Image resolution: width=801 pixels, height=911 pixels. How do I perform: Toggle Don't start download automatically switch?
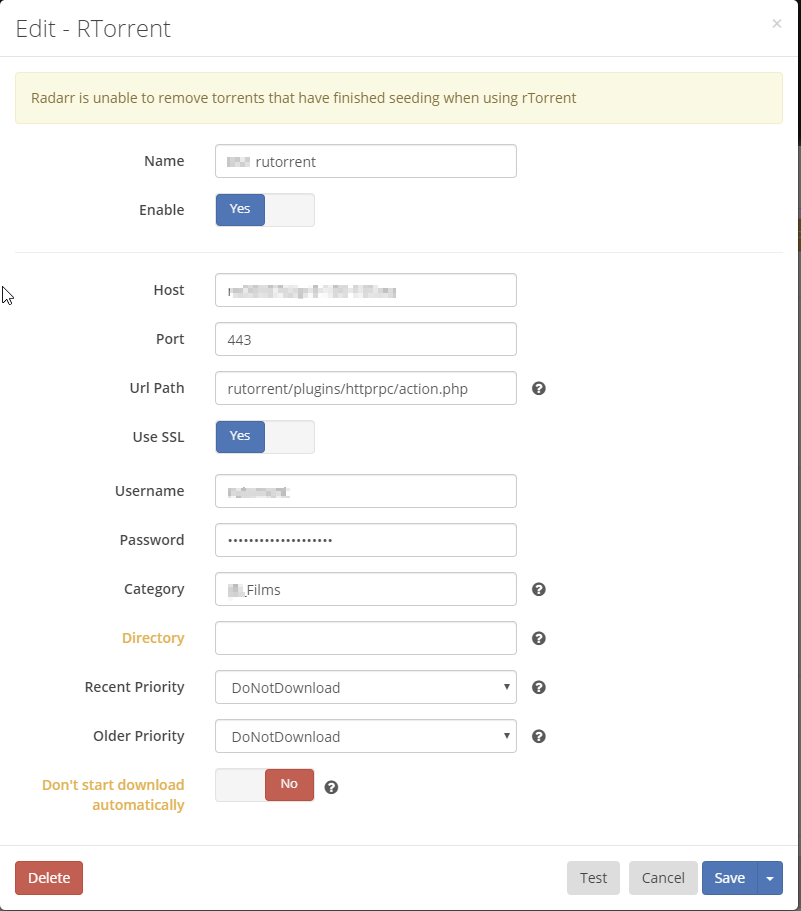point(265,785)
